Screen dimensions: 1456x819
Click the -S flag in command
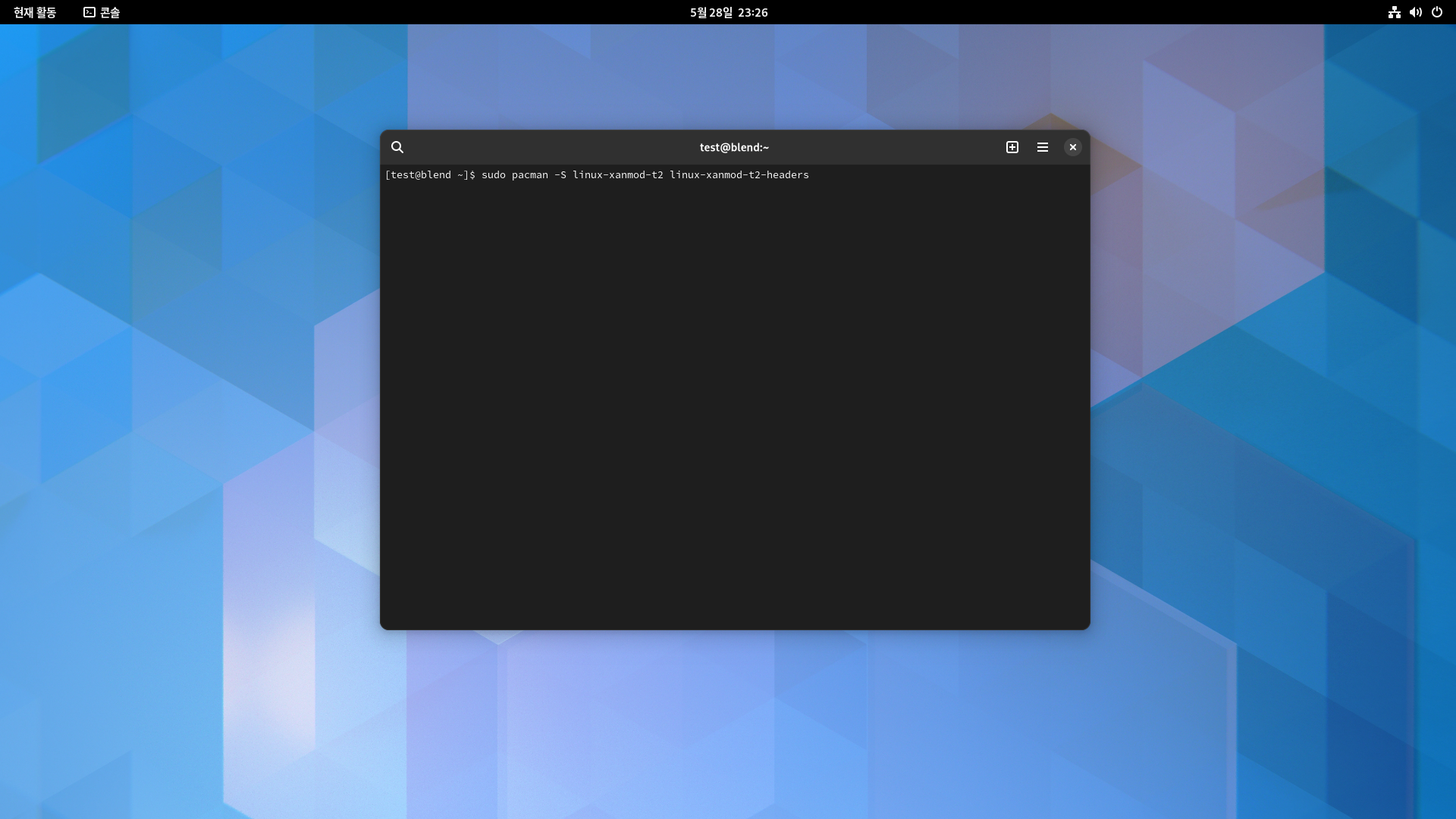click(x=560, y=175)
